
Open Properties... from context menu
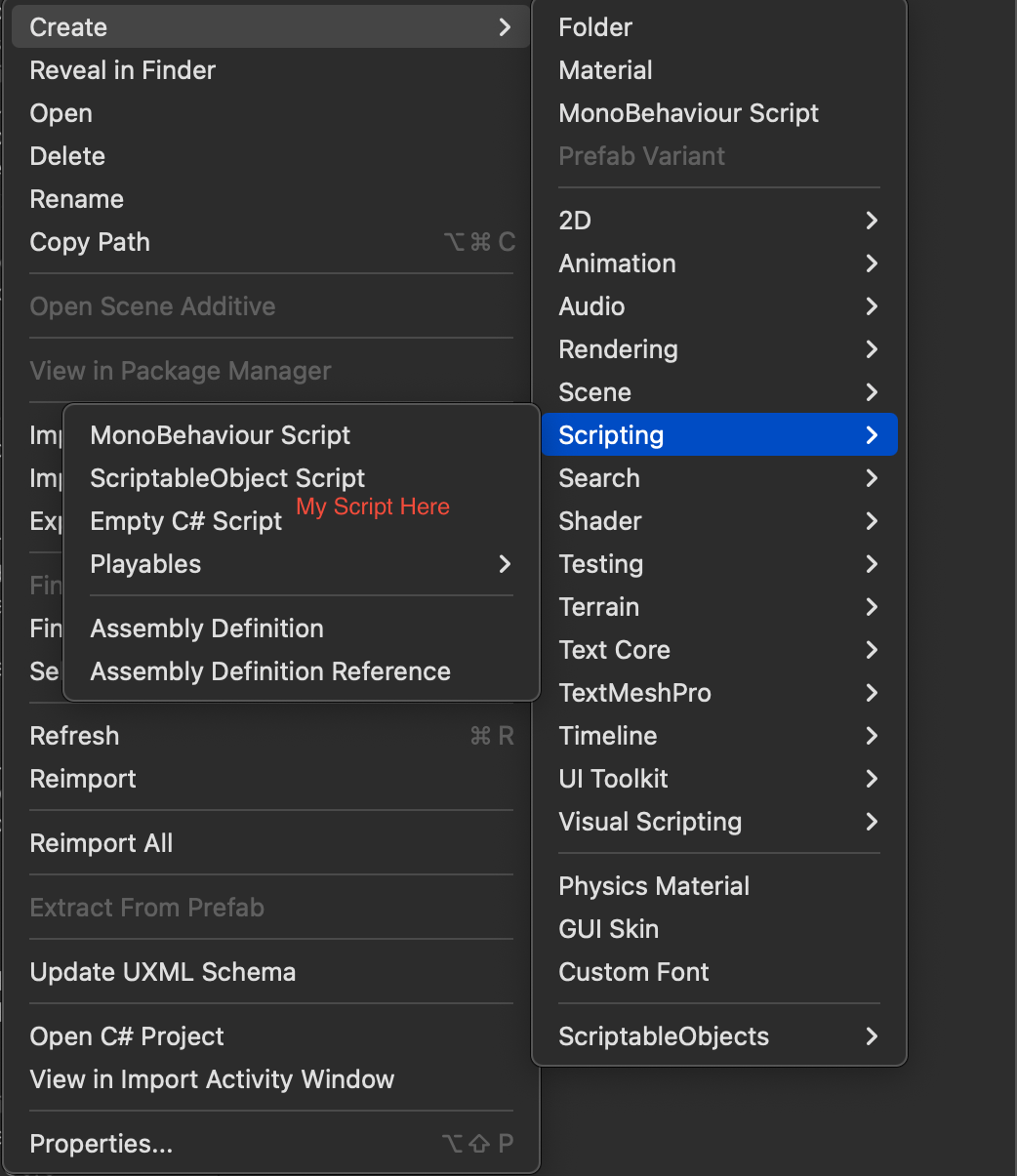click(x=270, y=1144)
